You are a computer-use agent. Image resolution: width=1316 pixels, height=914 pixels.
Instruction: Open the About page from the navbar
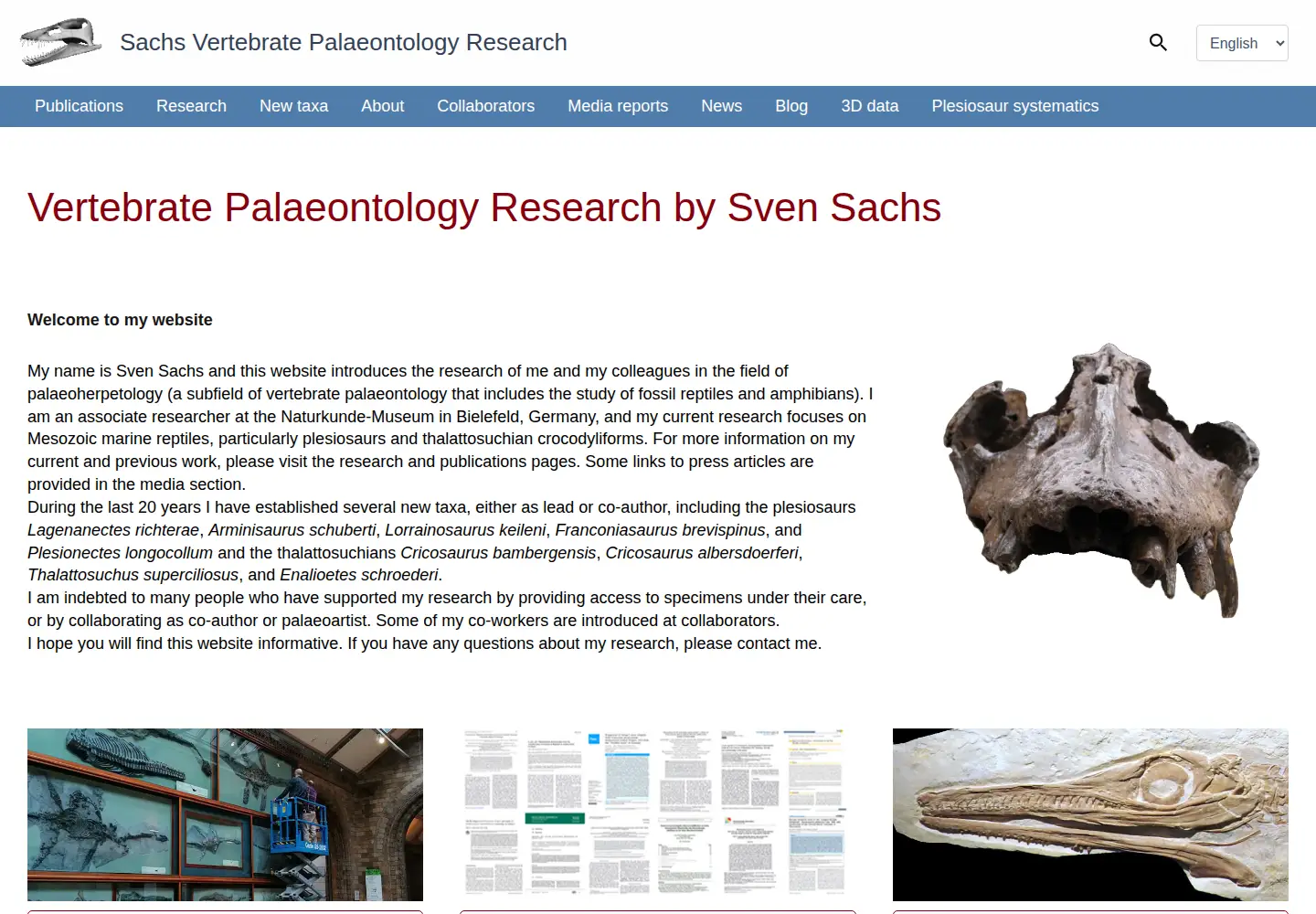click(x=382, y=106)
